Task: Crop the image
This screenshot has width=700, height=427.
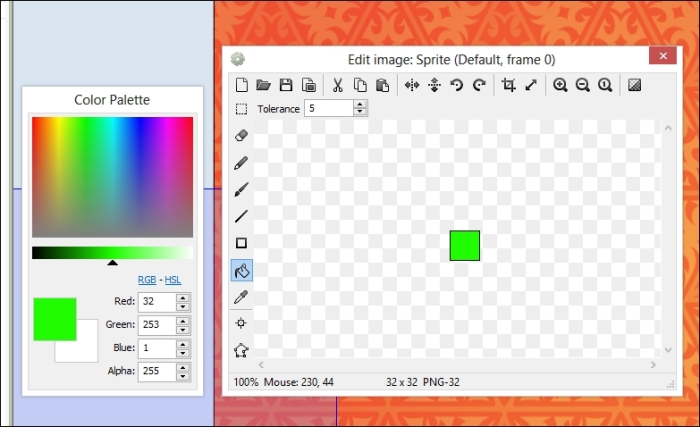Action: [x=508, y=84]
